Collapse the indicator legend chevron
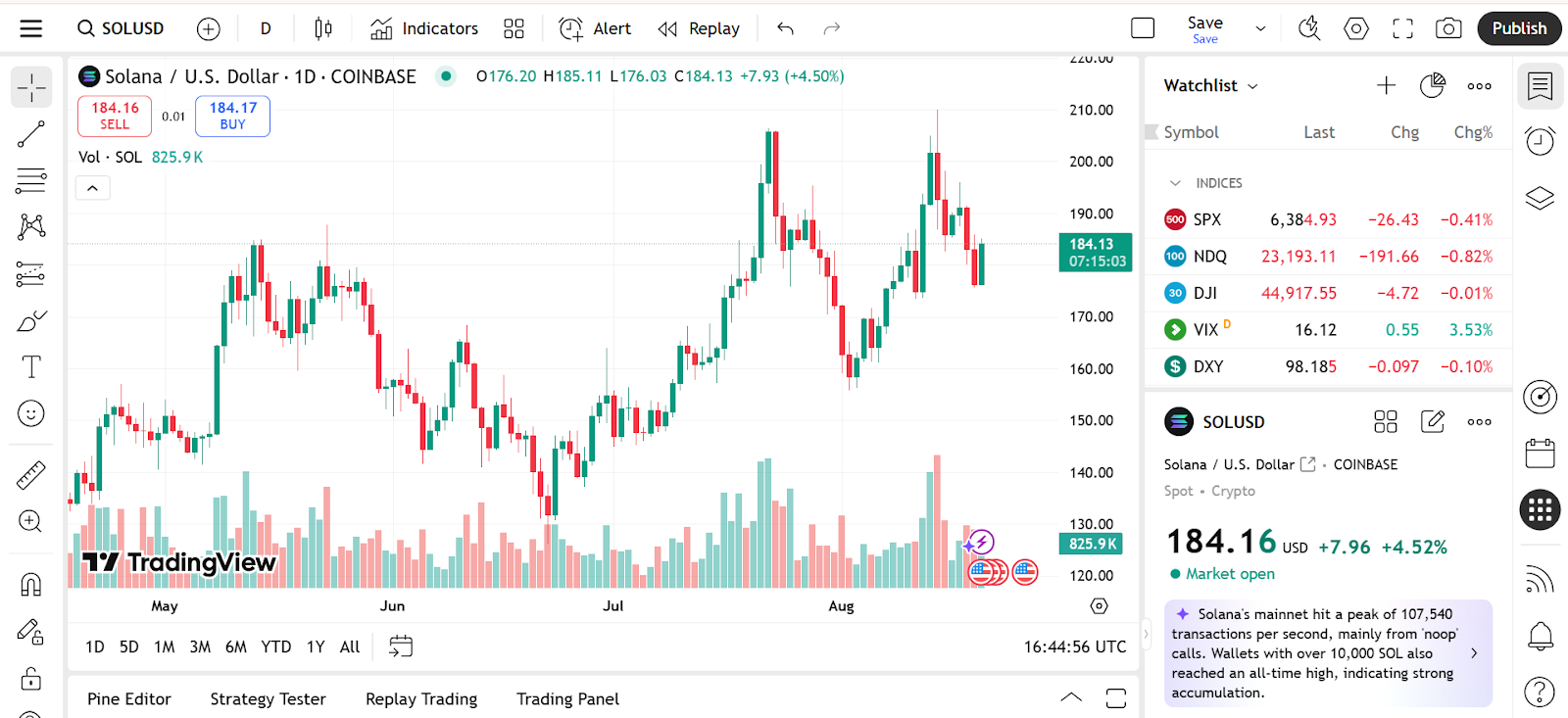Screen dimensions: 1568x718 click(93, 188)
